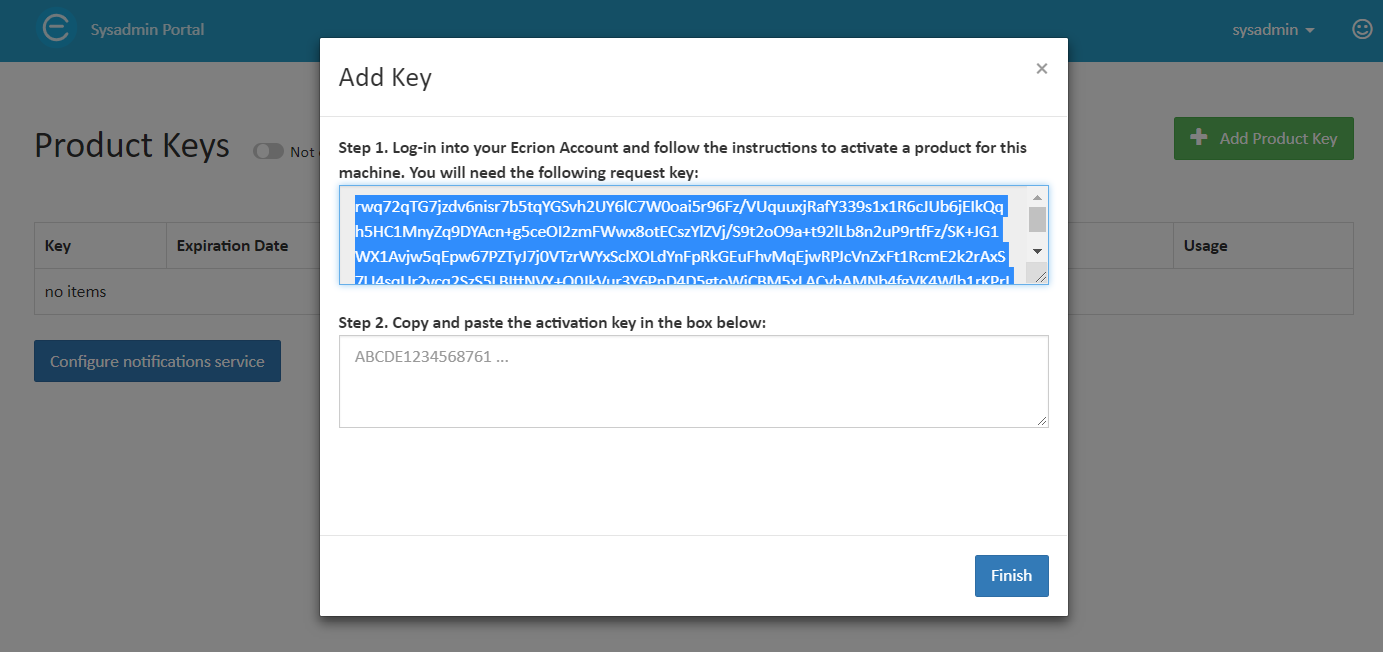
Task: Click the Usage column header
Action: click(1205, 245)
